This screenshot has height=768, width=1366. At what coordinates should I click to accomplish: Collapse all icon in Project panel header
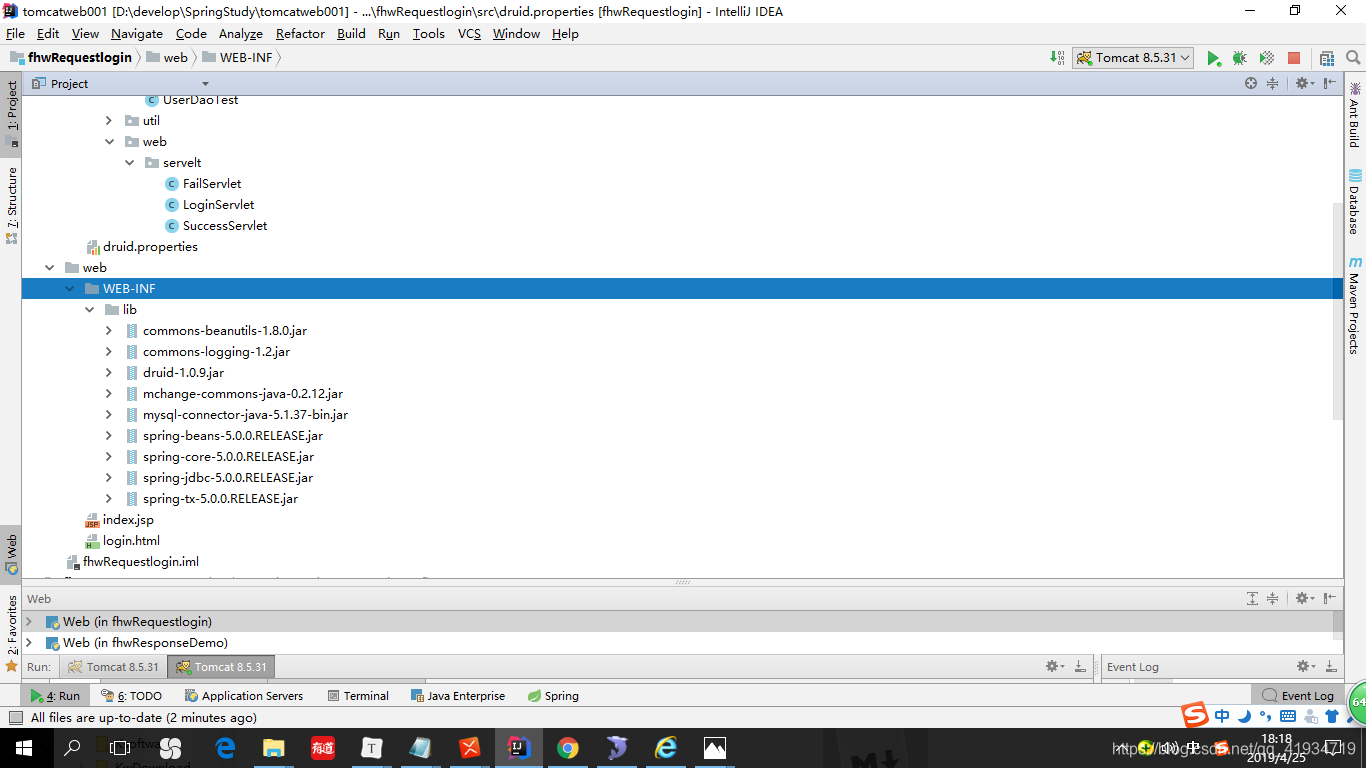click(1272, 84)
